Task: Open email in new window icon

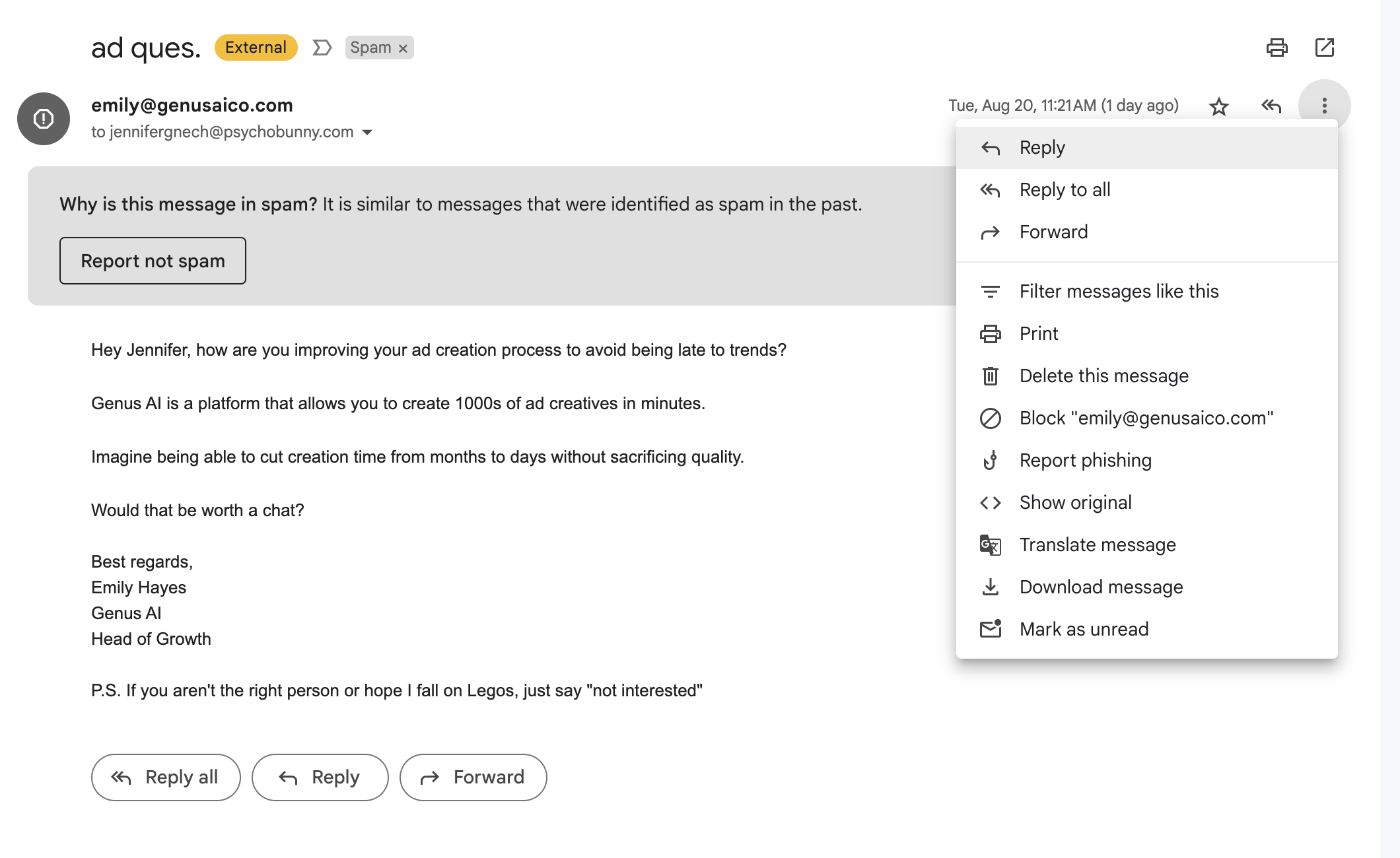Action: point(1324,48)
